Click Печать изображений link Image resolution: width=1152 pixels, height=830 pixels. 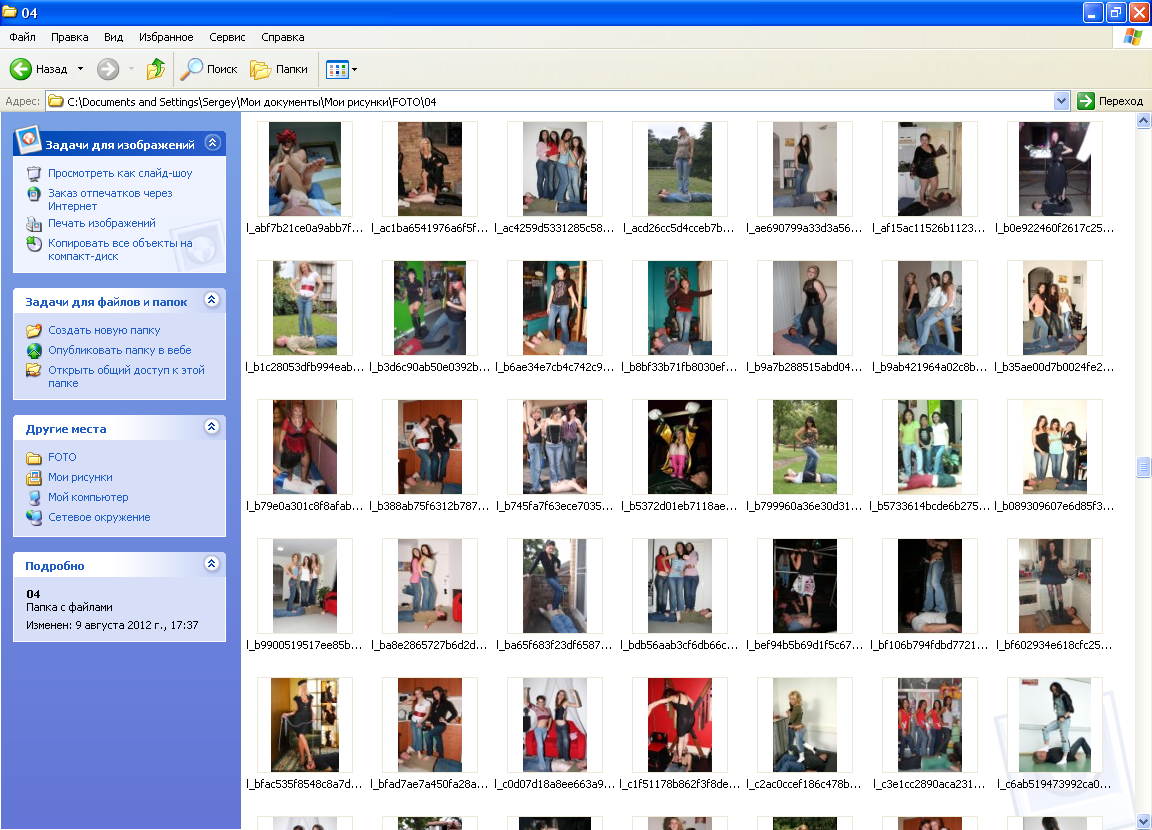[102, 223]
